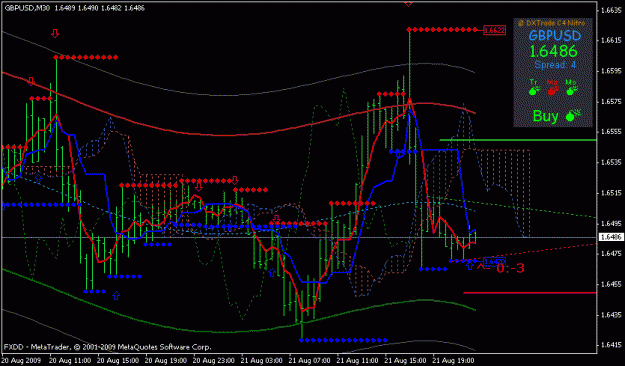Click the 1.6515 price scale label
This screenshot has height=366, width=625.
(x=611, y=193)
